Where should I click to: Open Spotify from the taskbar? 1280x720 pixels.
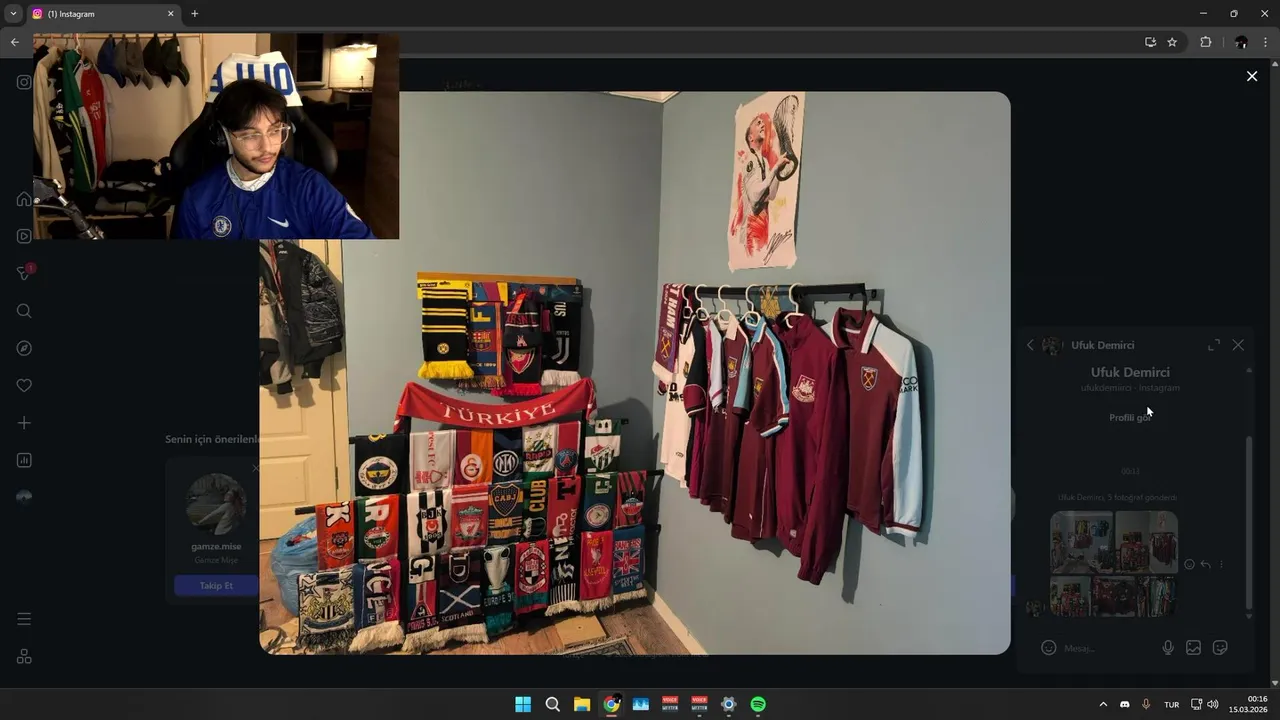(758, 704)
